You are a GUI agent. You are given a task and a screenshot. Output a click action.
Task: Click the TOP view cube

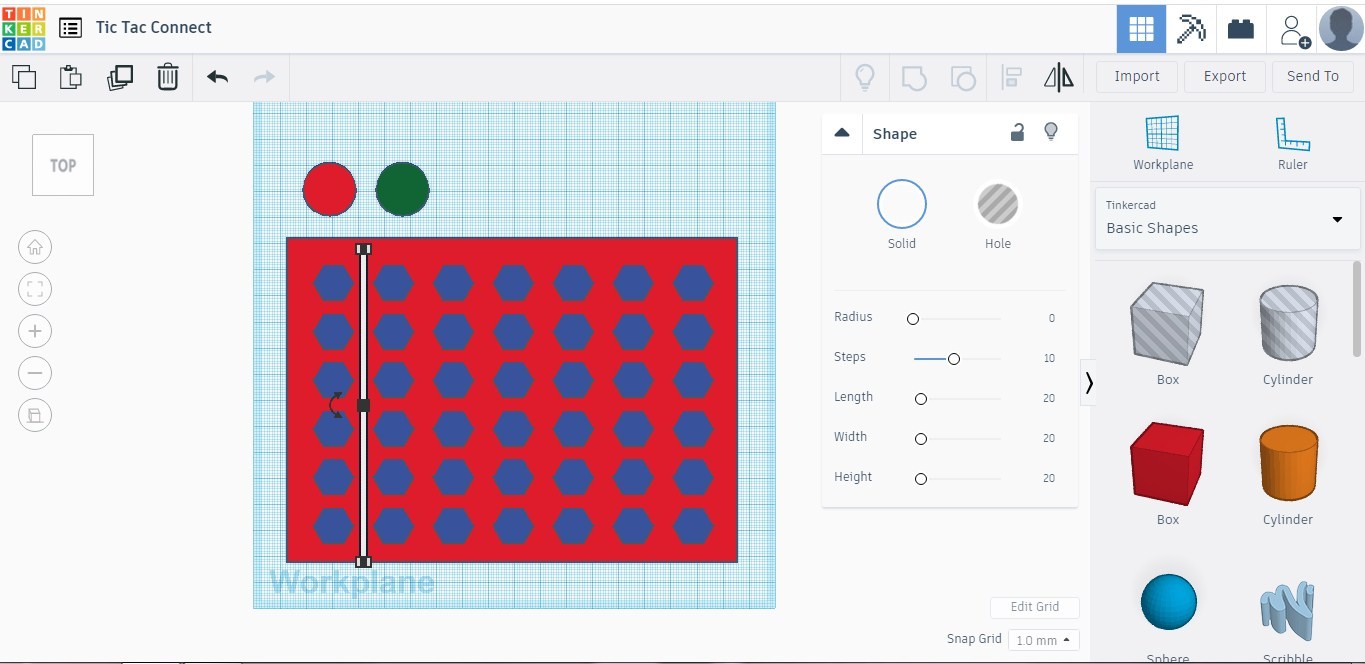63,165
